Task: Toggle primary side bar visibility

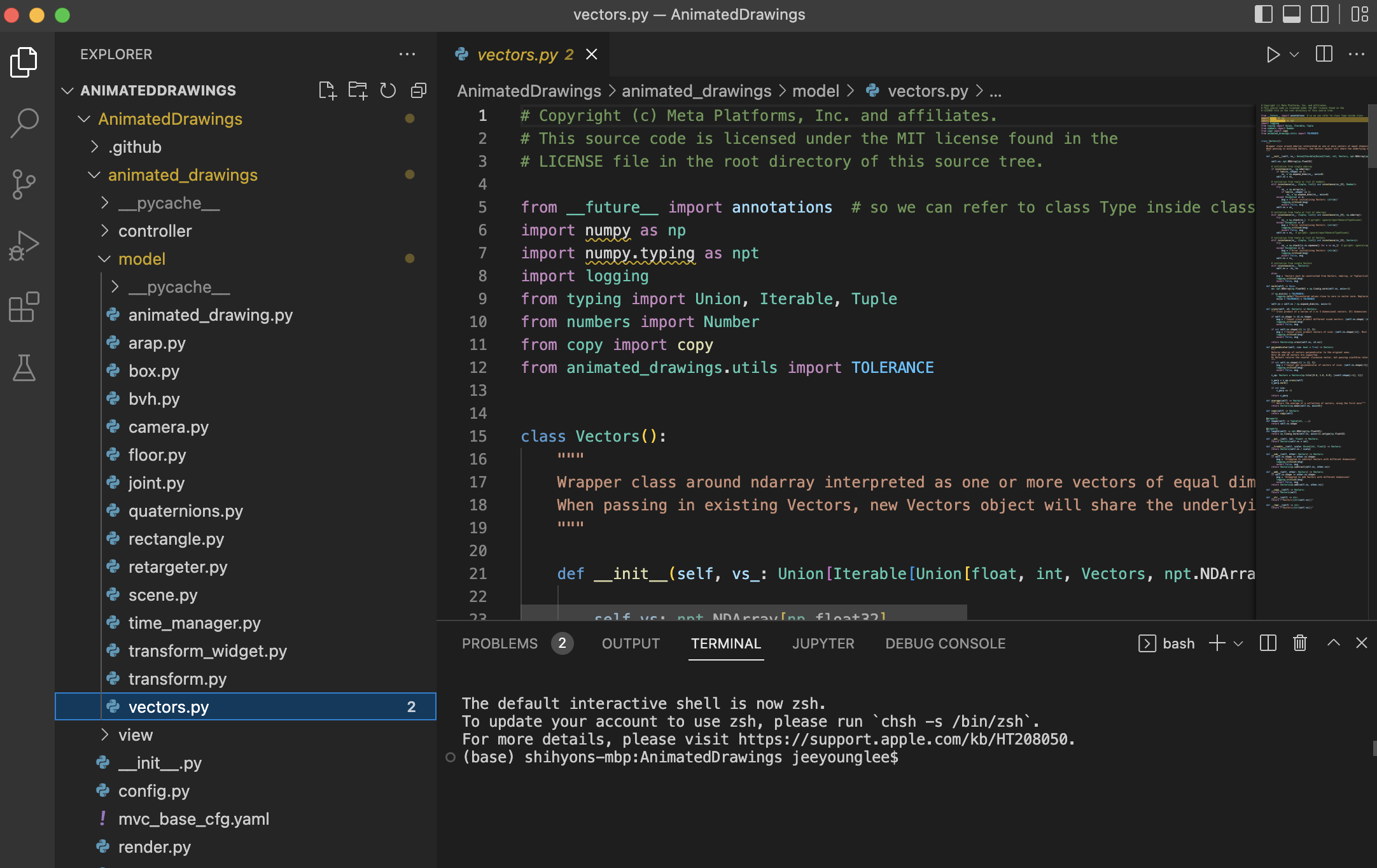Action: [1263, 14]
